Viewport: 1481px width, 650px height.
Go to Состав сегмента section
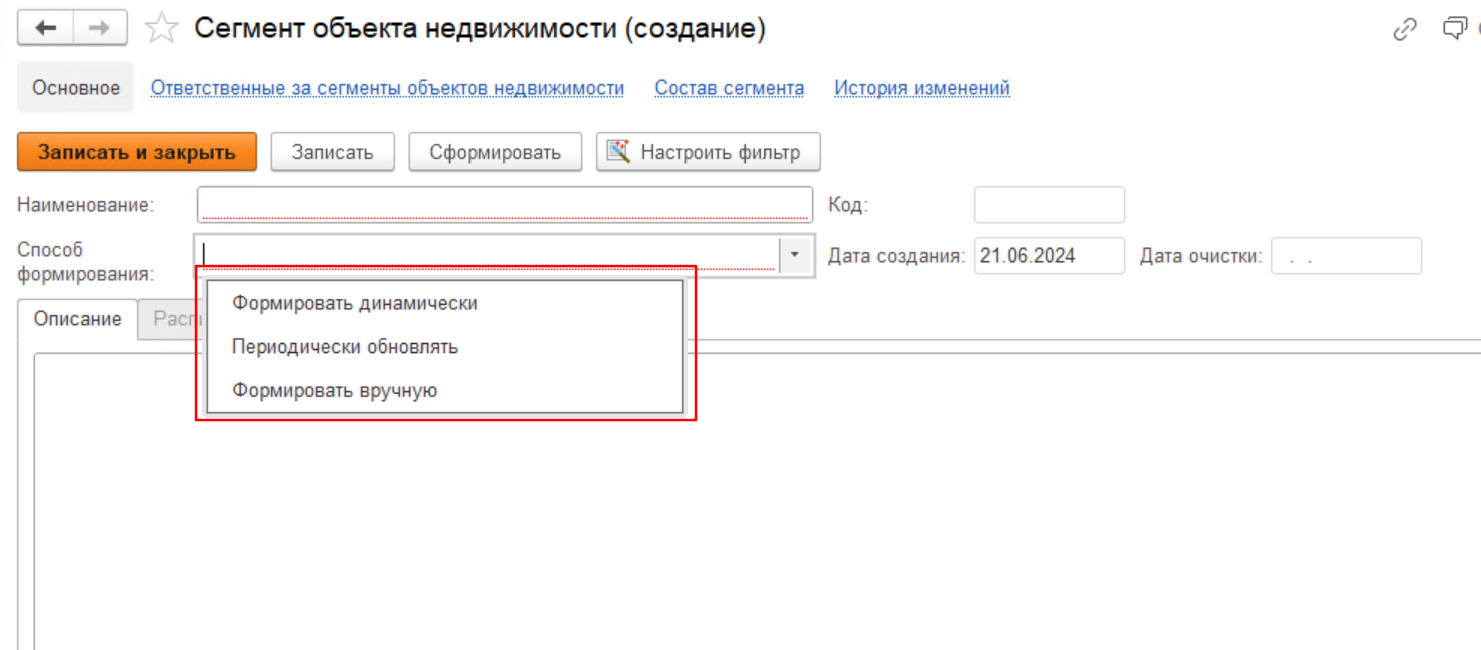pos(729,88)
